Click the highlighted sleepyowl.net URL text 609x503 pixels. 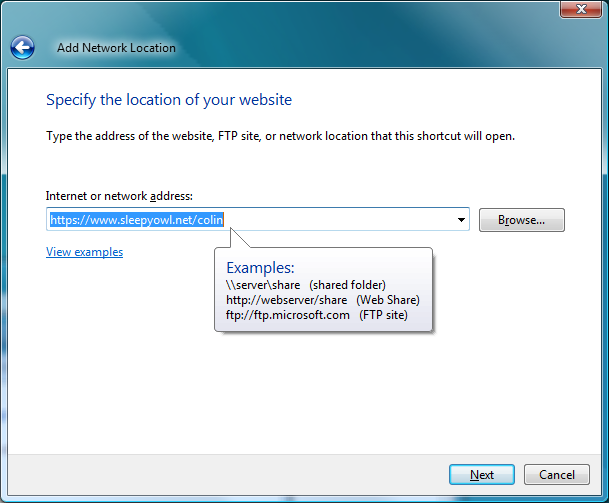point(137,220)
